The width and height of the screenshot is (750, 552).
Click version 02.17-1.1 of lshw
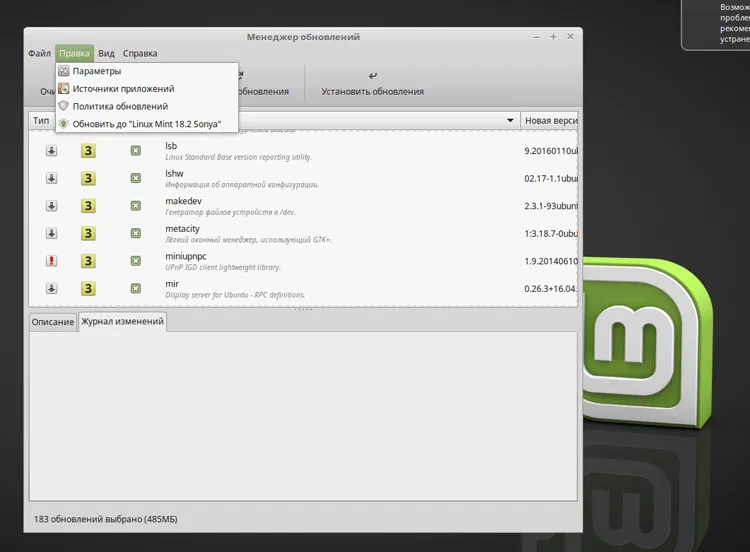[551, 178]
